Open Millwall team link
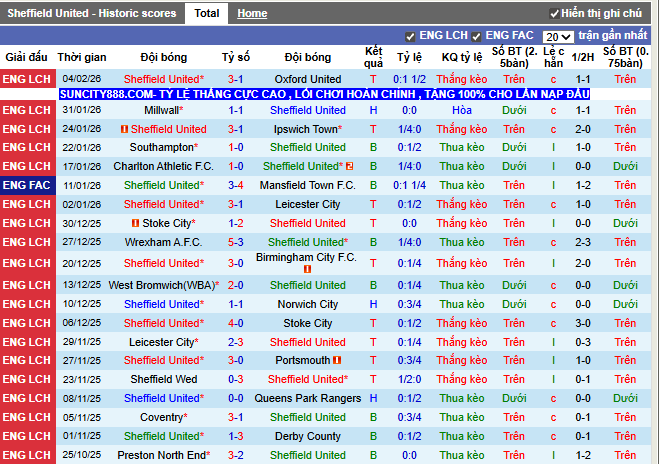This screenshot has width=659, height=464. pos(162,110)
